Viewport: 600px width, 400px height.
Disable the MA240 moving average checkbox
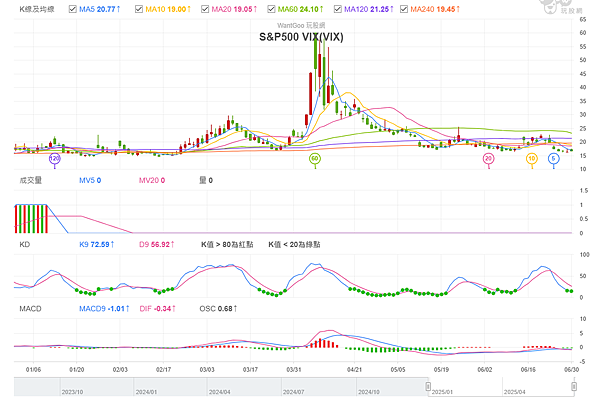[404, 9]
